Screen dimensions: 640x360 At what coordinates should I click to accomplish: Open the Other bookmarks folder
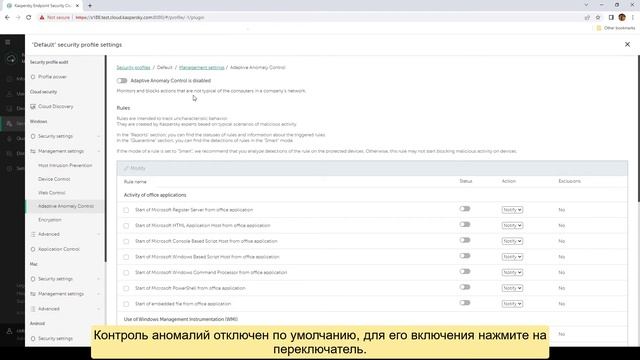(x=616, y=28)
